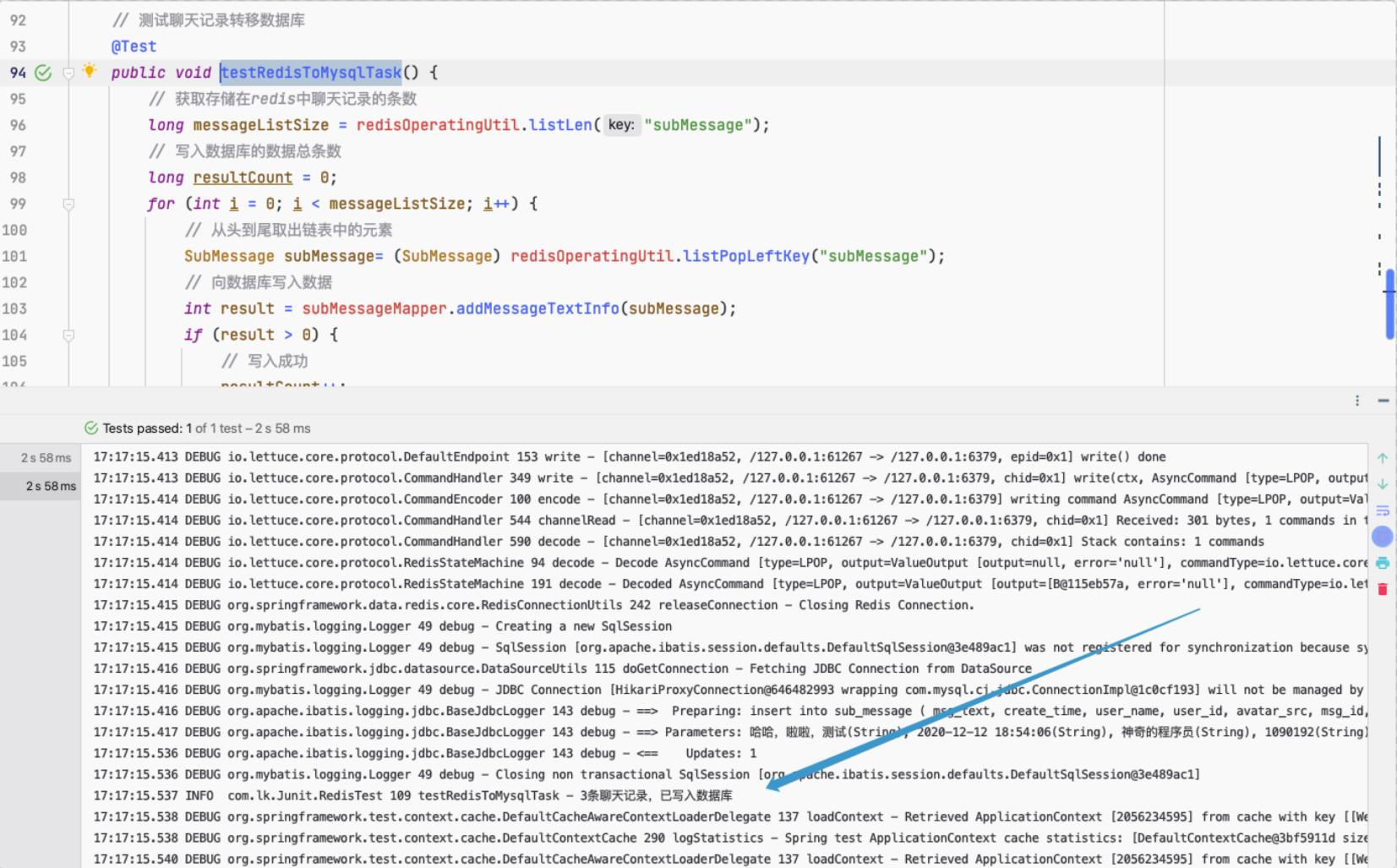Collapse the if block fold on line 104

pos(68,335)
